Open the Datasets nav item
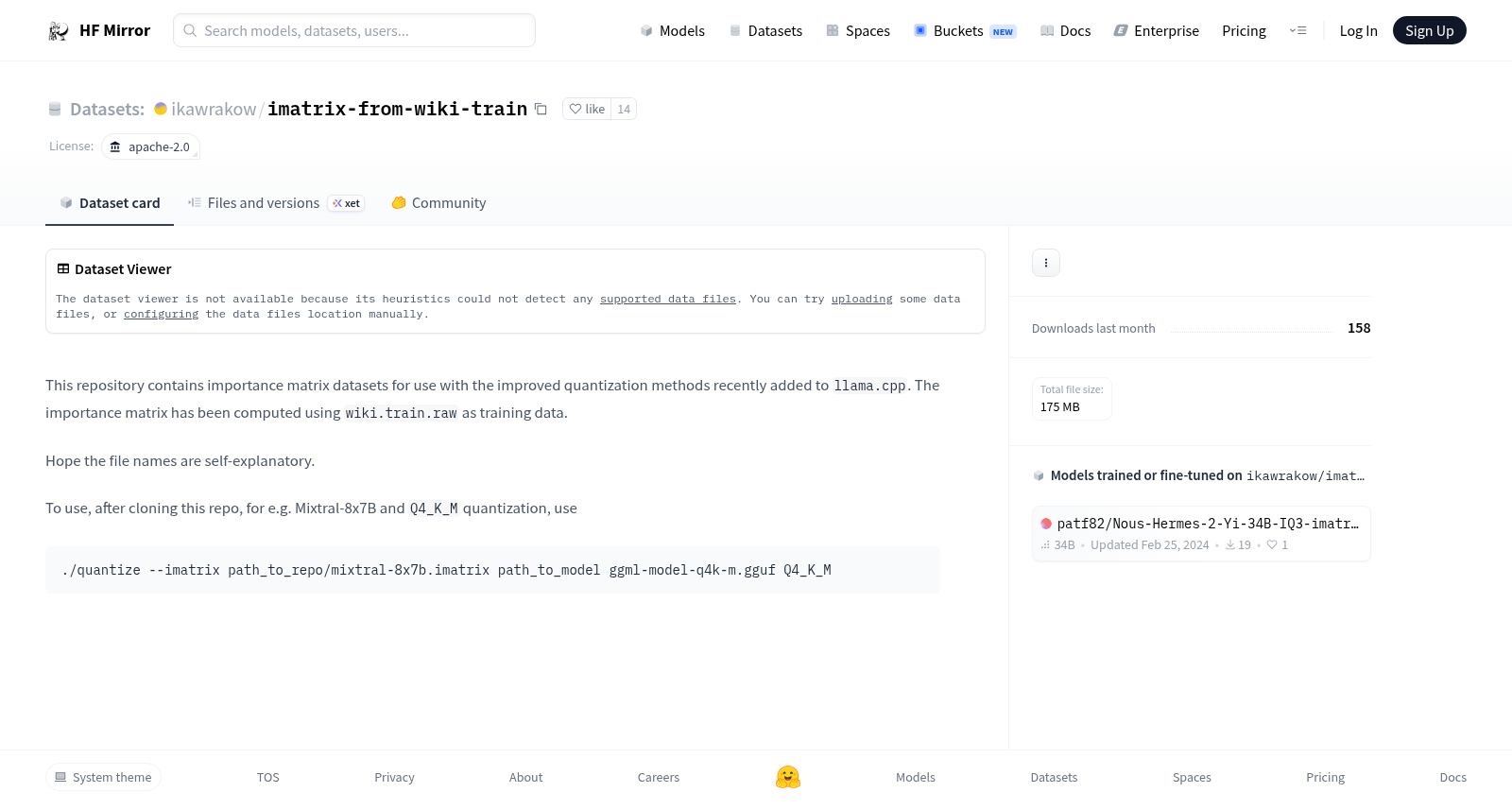 point(765,31)
